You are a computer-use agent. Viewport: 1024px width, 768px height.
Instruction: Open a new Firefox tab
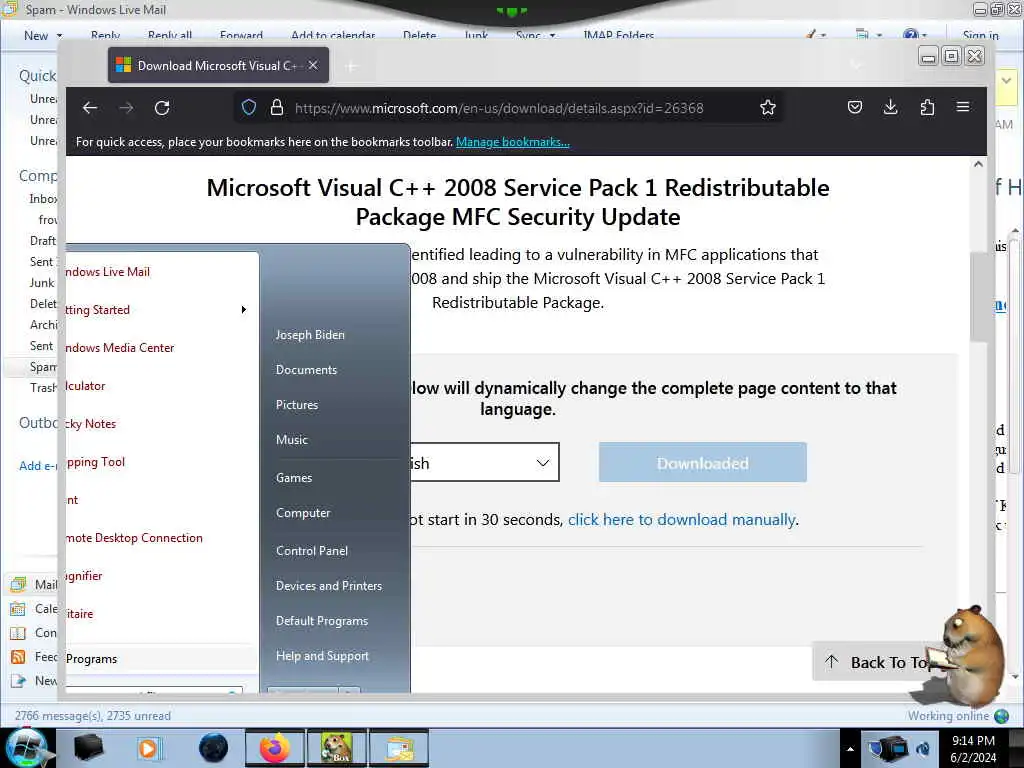(351, 66)
